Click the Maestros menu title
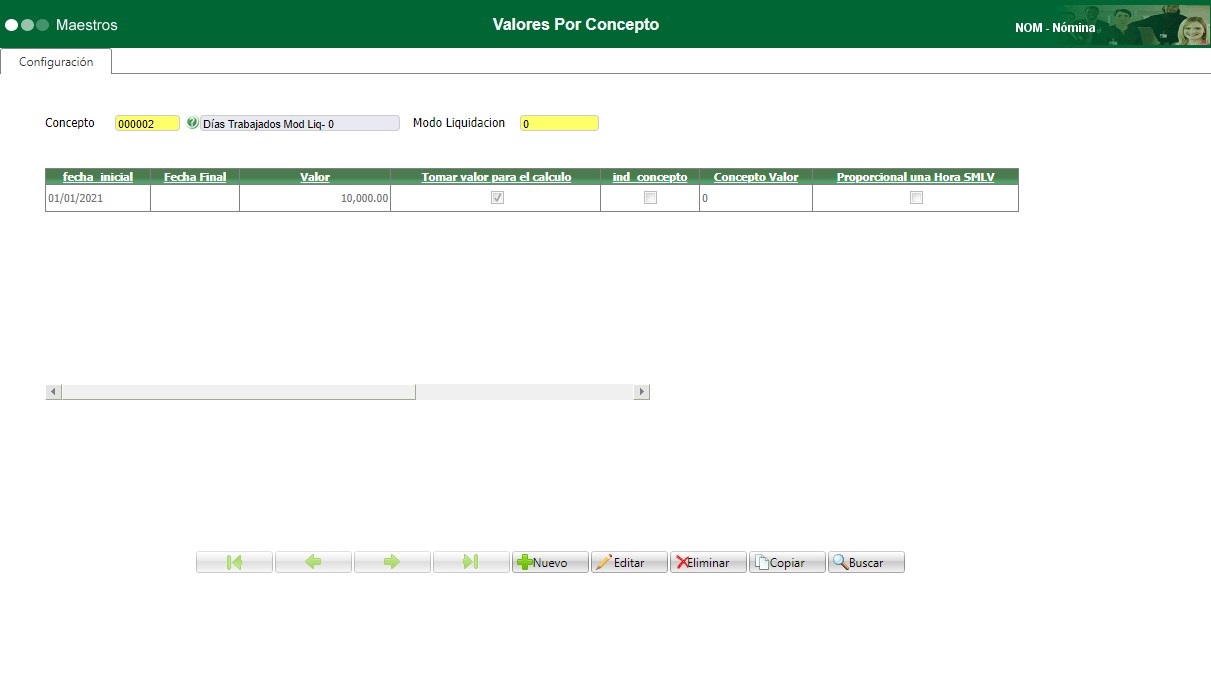Viewport: 1211px width, 691px height. 87,24
